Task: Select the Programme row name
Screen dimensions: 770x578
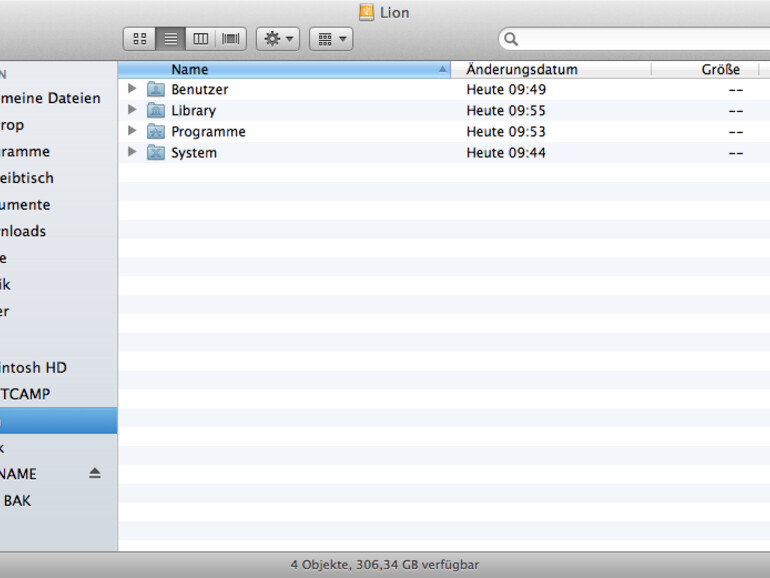Action: pyautogui.click(x=208, y=132)
